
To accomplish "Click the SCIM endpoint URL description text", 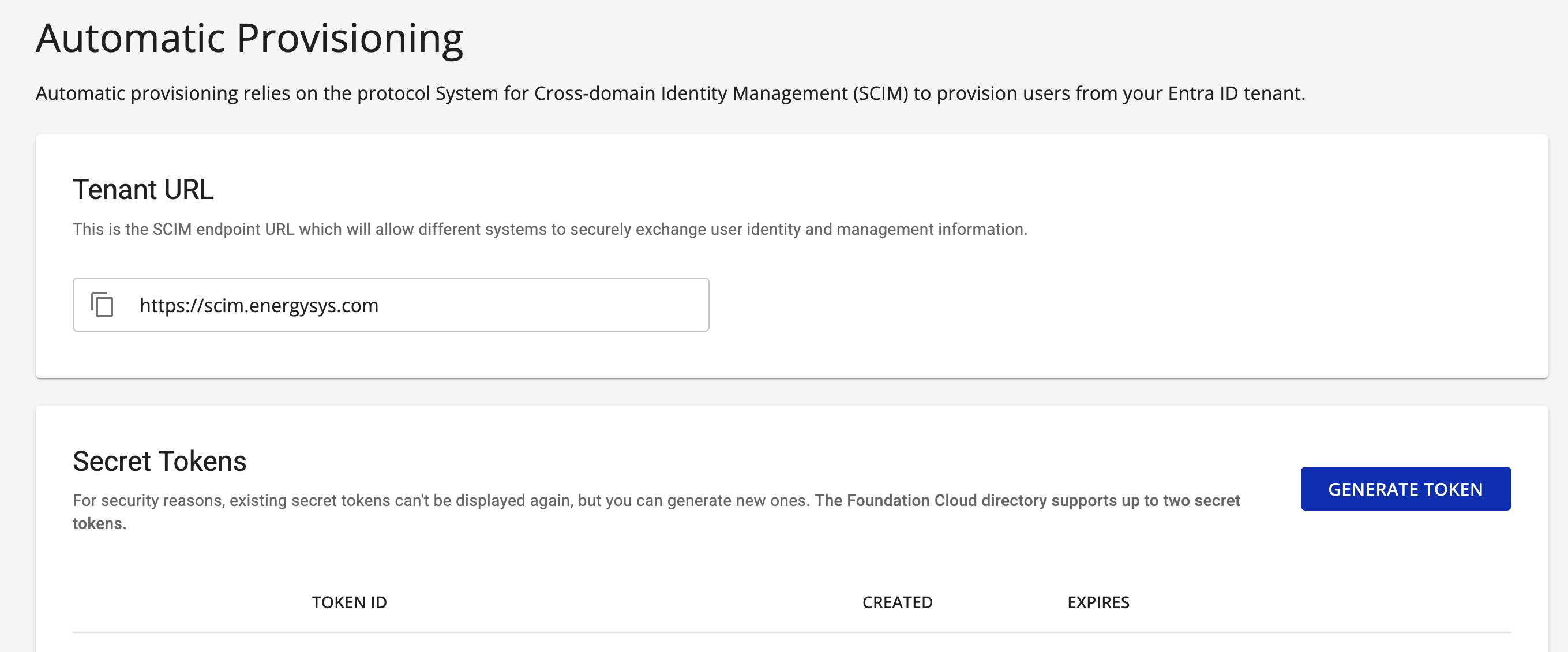I will [549, 230].
